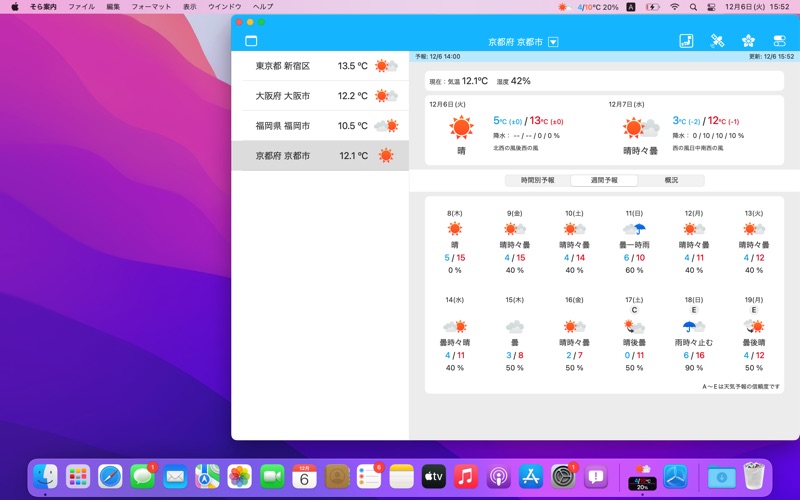Click the umbrella icon for 11(日)
800x500 pixels.
click(634, 229)
